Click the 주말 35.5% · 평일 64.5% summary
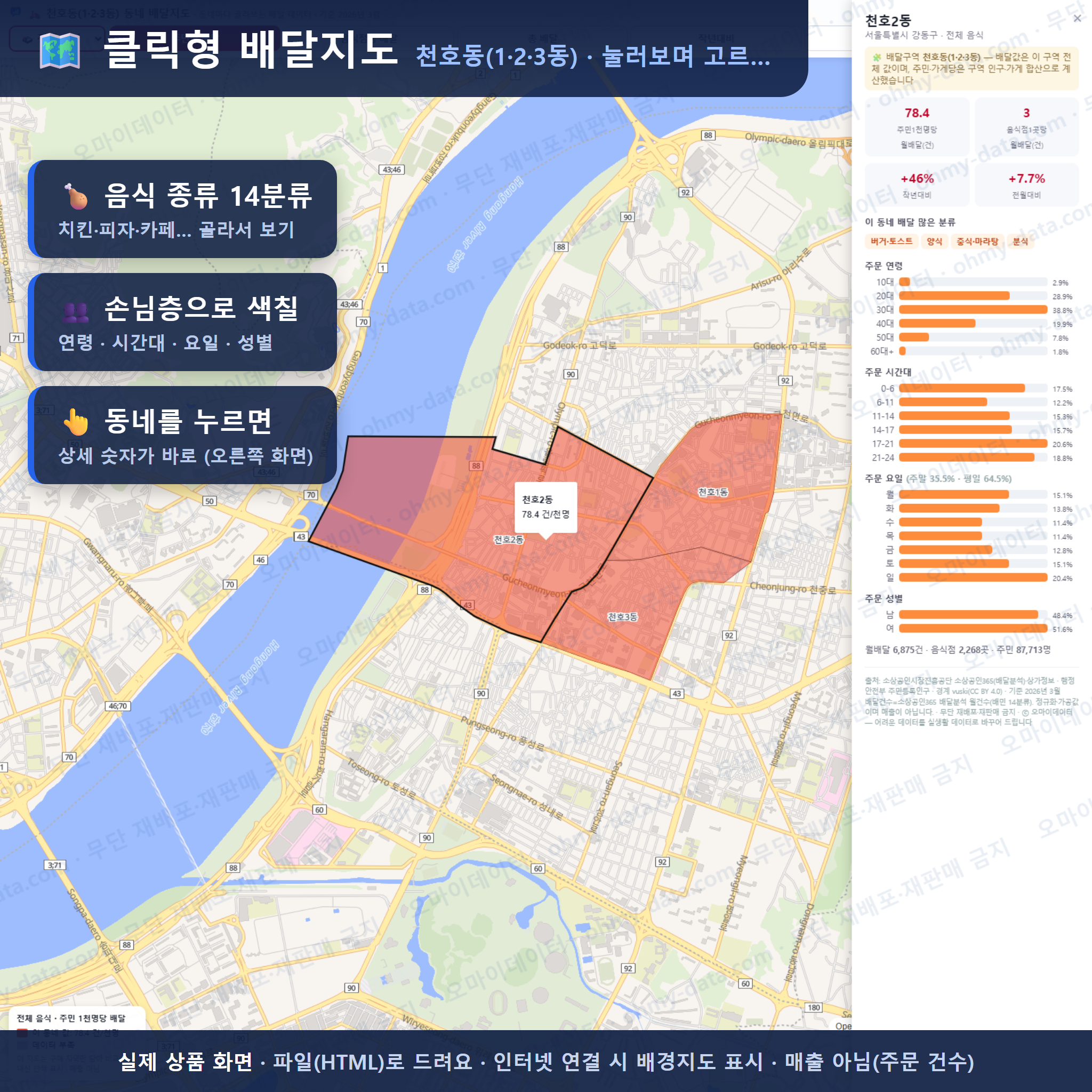1092x1092 pixels. click(x=959, y=479)
